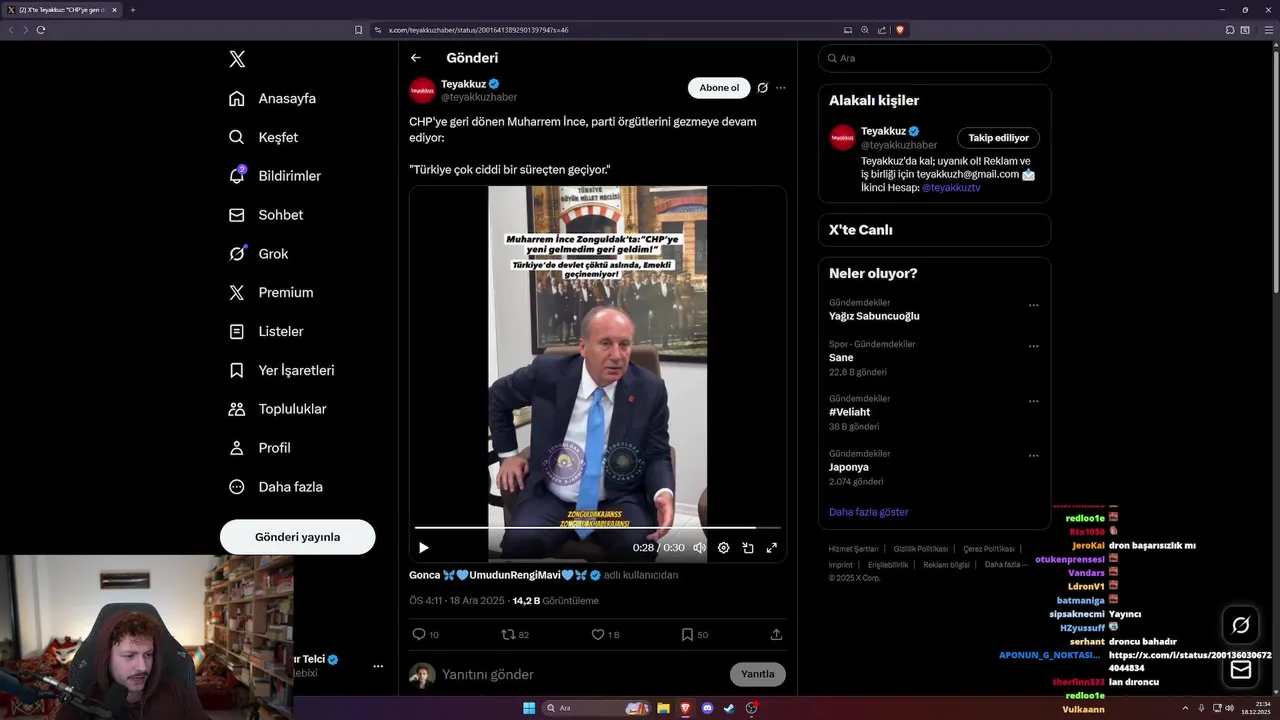Play the video
Screen dimensions: 1280x720
(423, 548)
